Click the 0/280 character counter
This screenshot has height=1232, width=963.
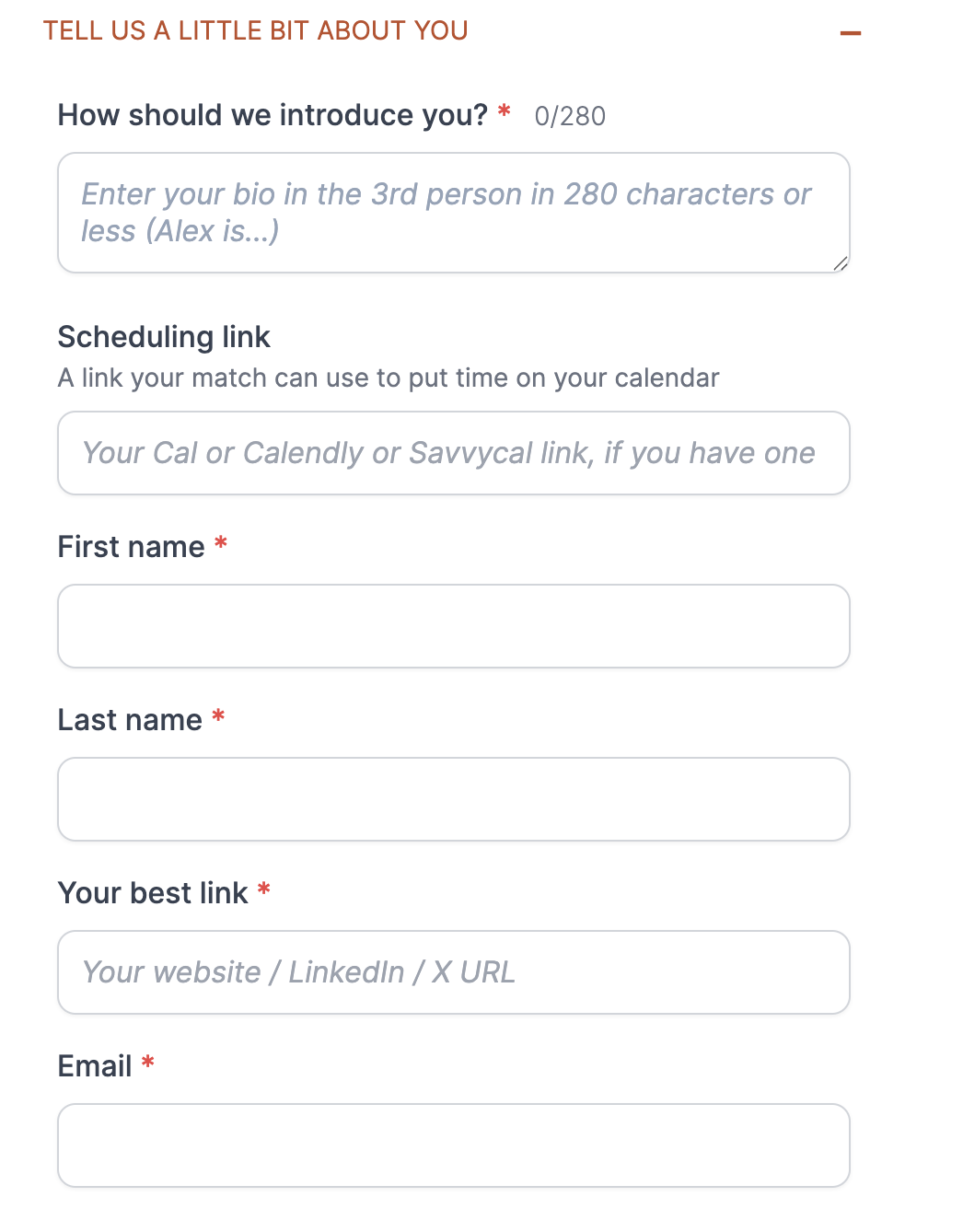570,116
